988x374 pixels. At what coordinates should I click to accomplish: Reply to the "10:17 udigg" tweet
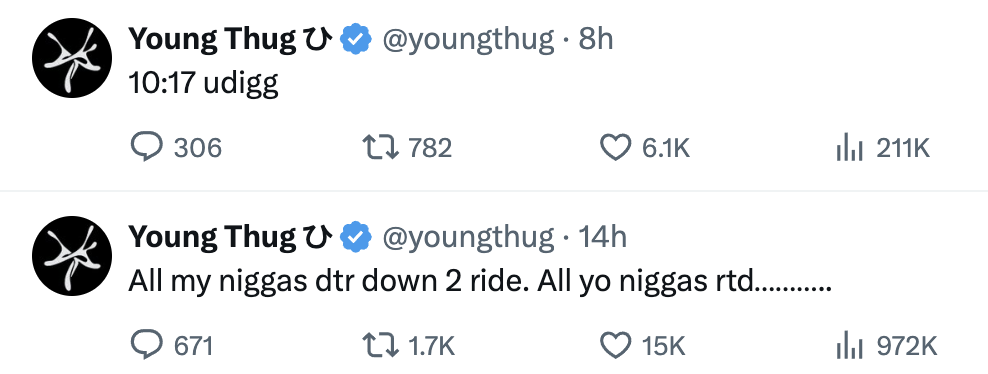146,148
